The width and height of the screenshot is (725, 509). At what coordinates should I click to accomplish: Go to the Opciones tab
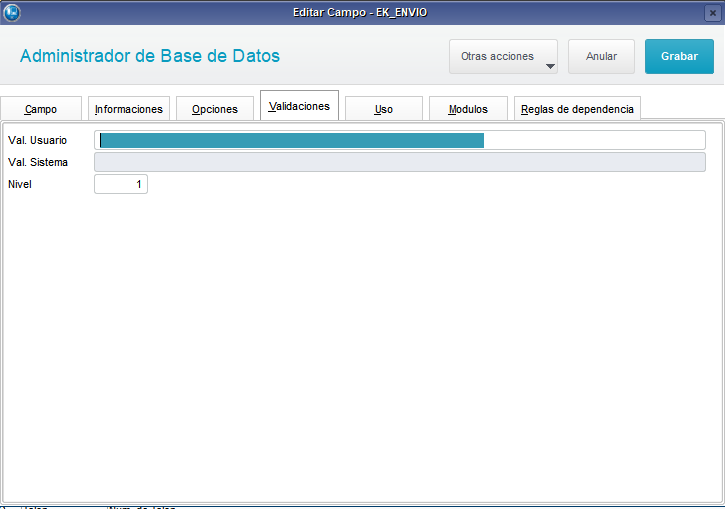[x=215, y=109]
